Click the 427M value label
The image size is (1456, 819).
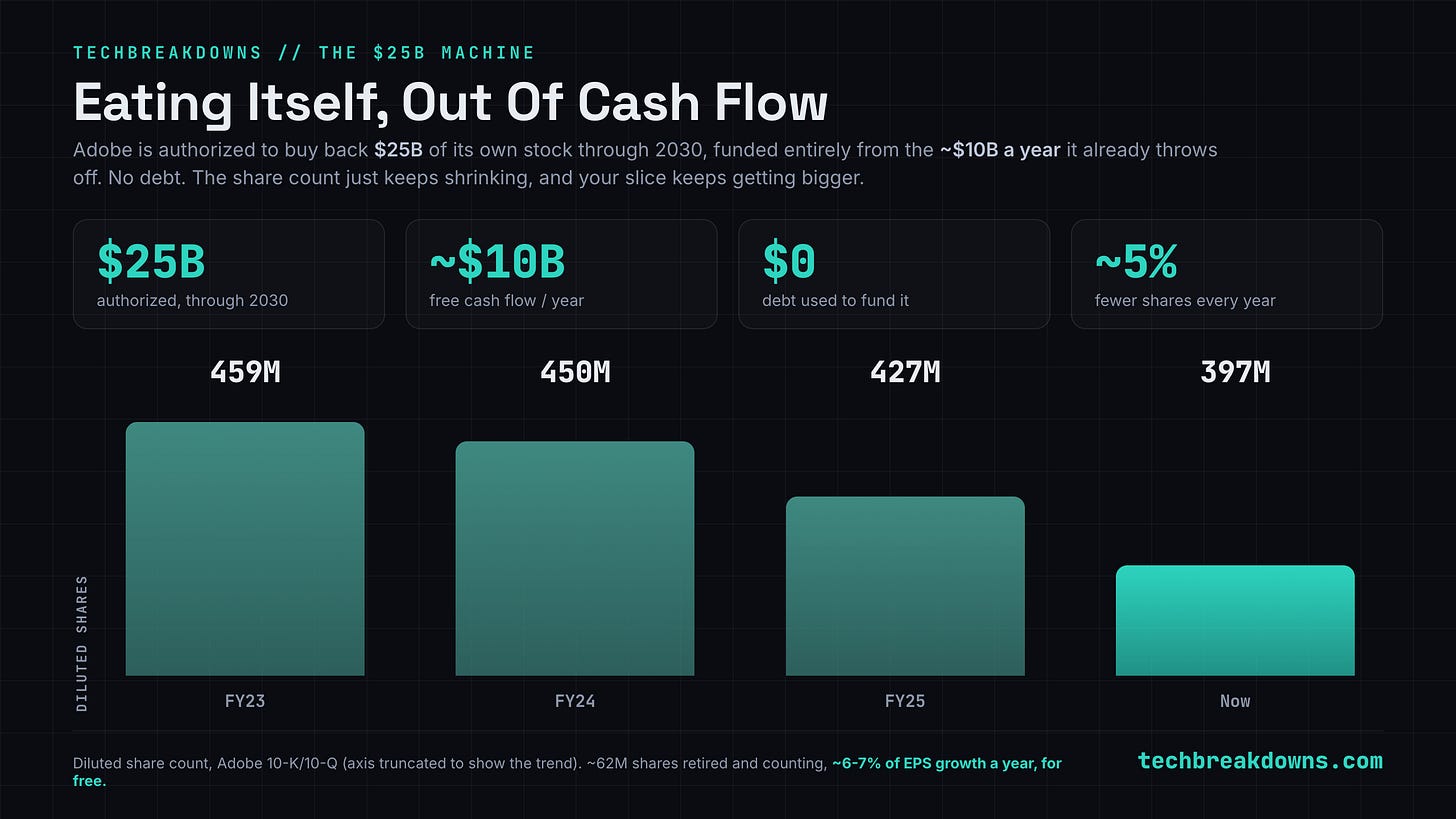coord(905,372)
